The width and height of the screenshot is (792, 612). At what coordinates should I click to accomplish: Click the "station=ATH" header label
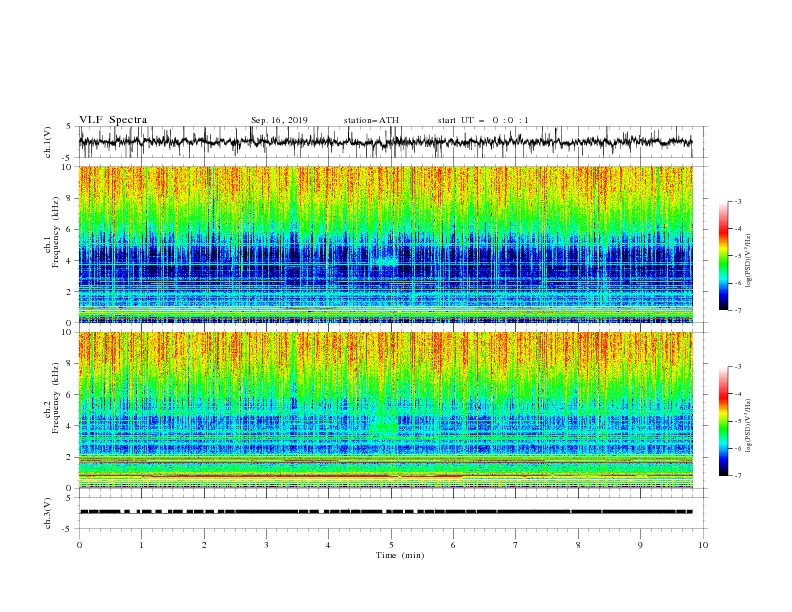[x=371, y=120]
